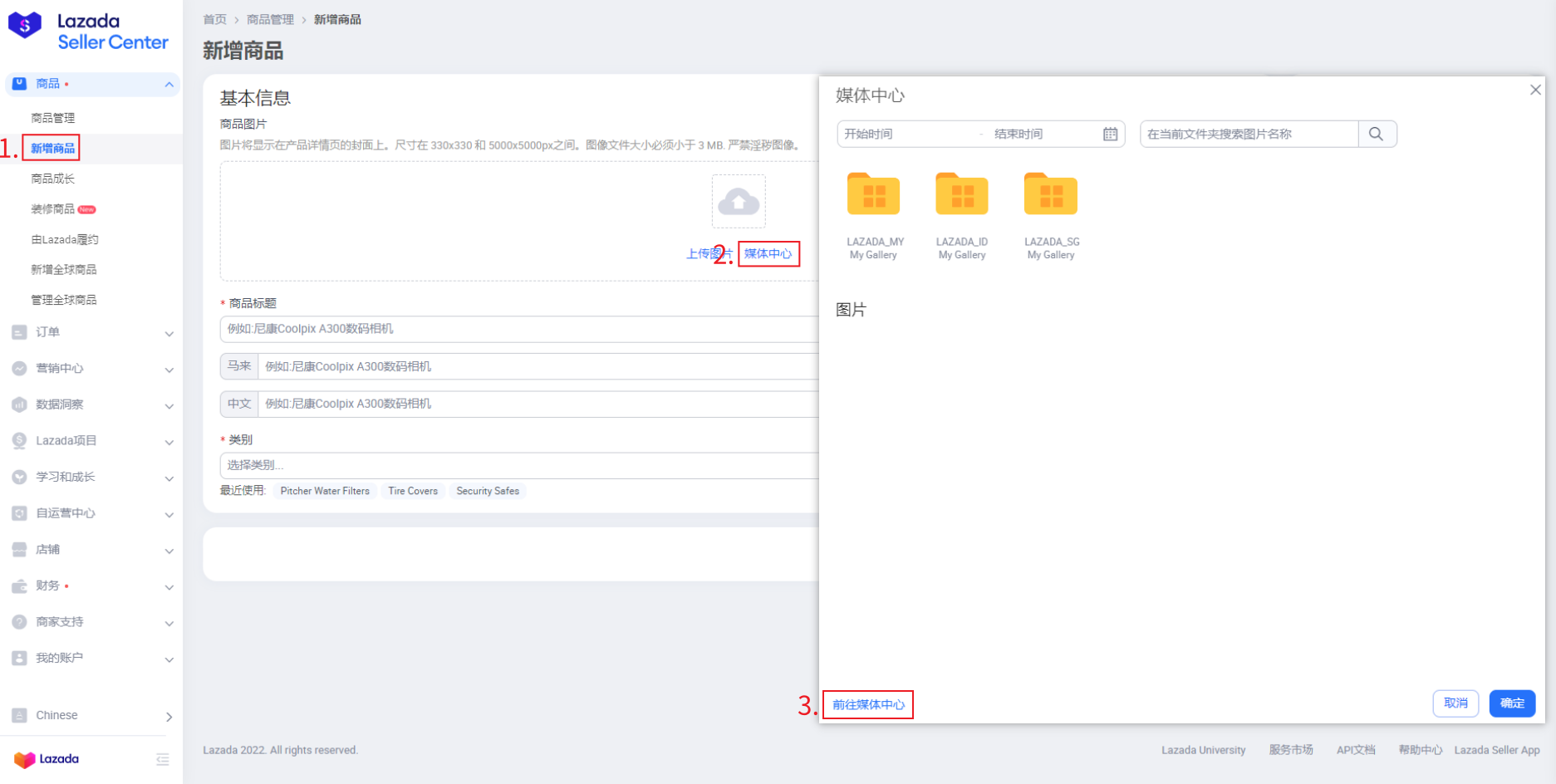Open the 选择类别 category selector
The image size is (1556, 784).
click(x=519, y=465)
